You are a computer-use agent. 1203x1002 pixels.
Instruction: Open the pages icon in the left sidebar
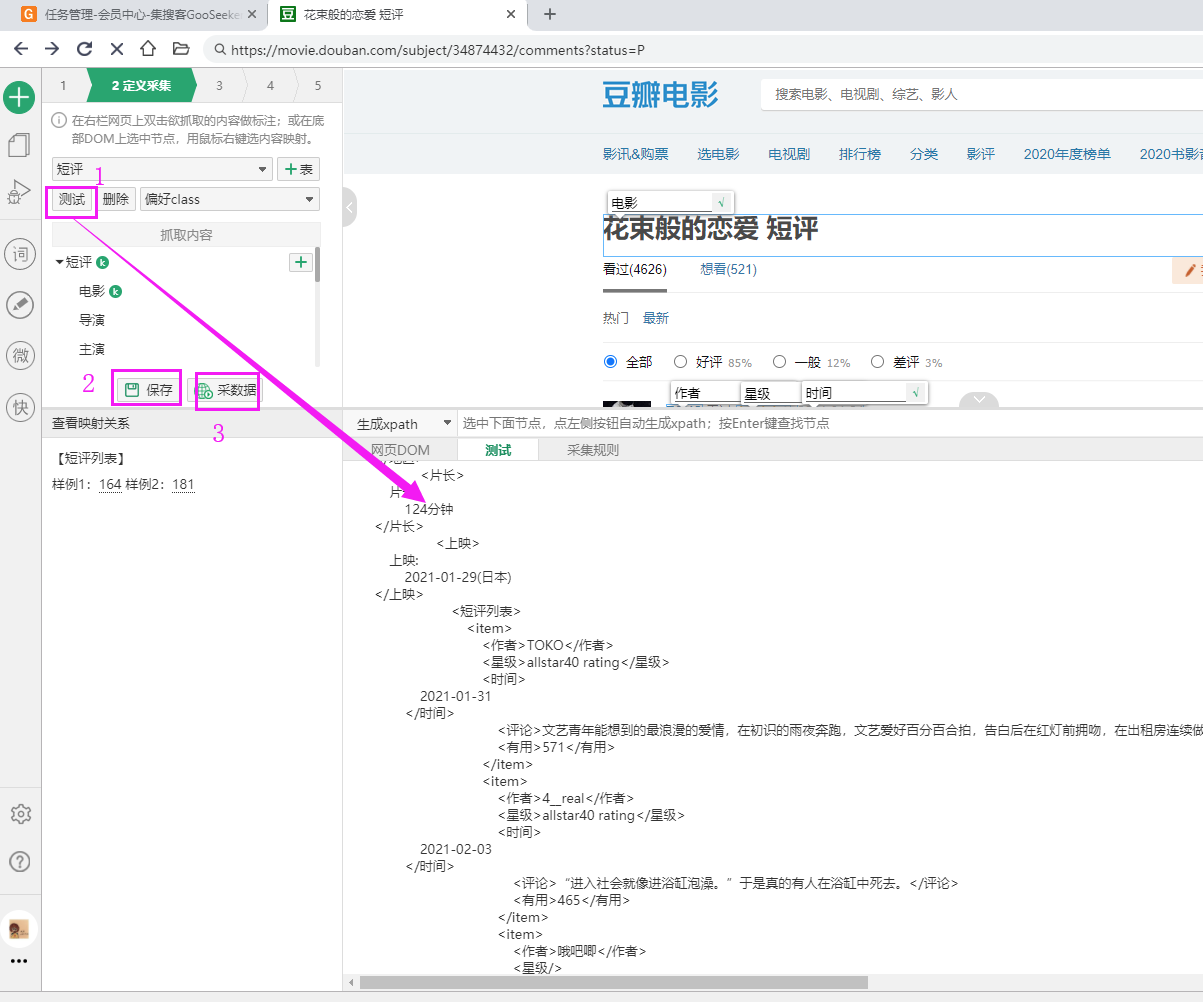[x=19, y=145]
